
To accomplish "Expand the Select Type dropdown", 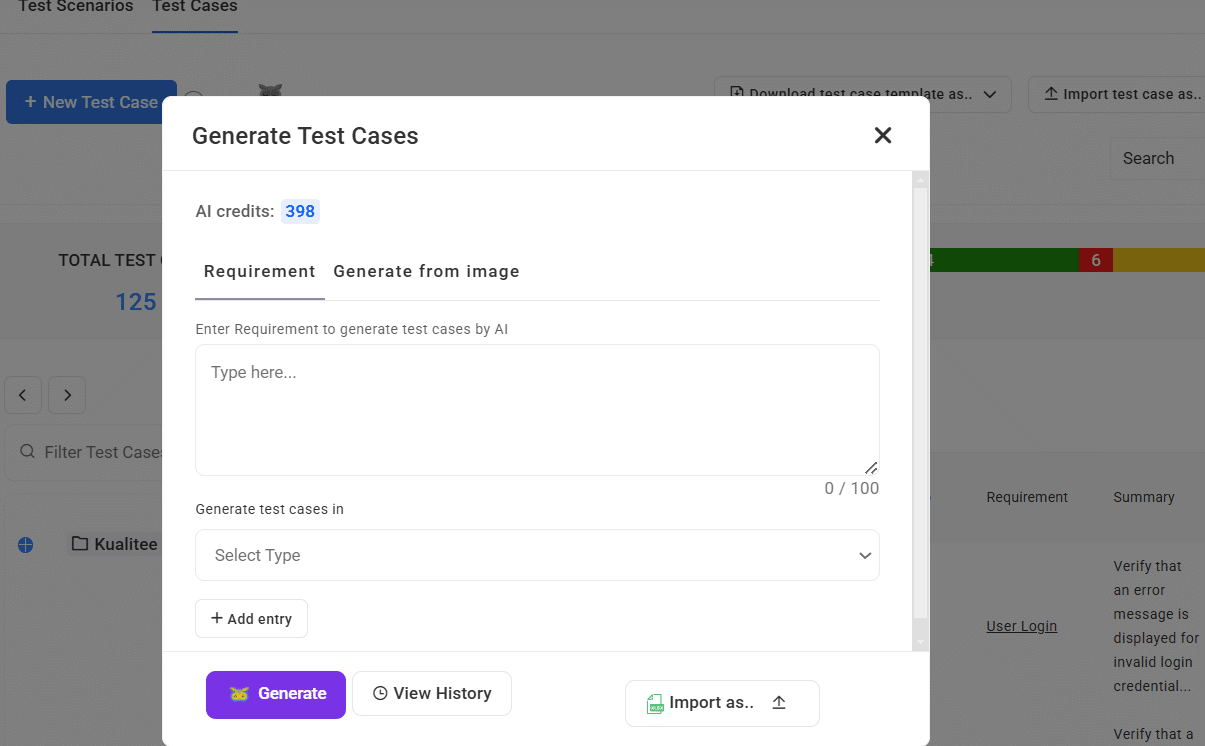I will (x=537, y=555).
